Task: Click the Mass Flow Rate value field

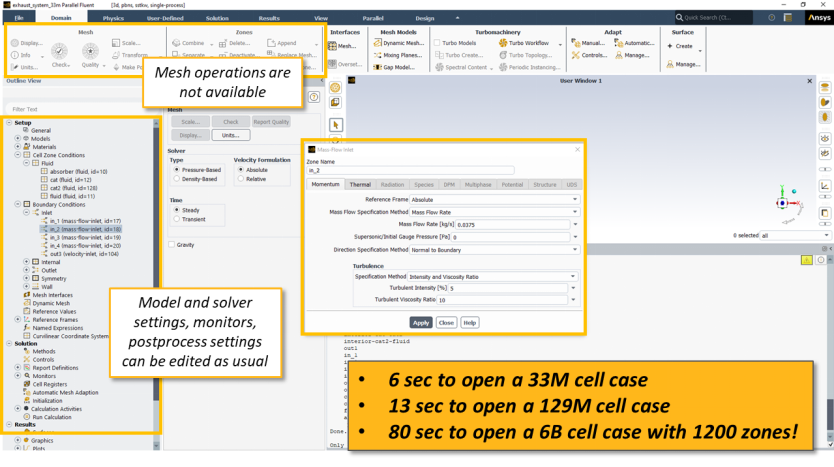Action: point(513,224)
